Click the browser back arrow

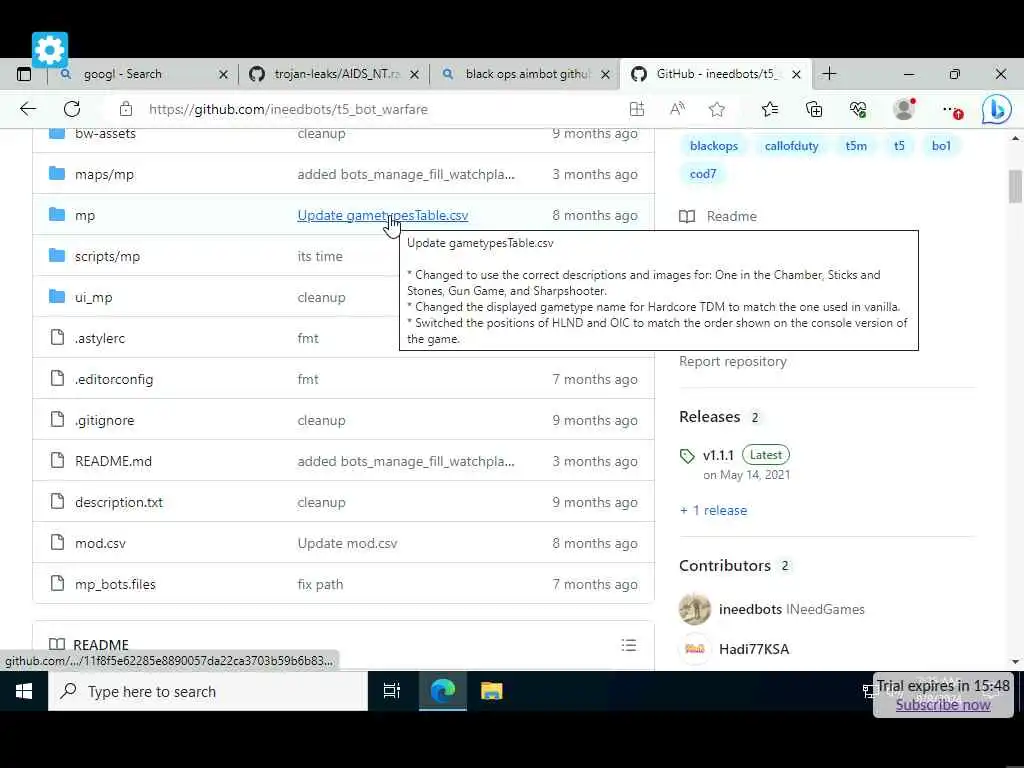tap(28, 109)
